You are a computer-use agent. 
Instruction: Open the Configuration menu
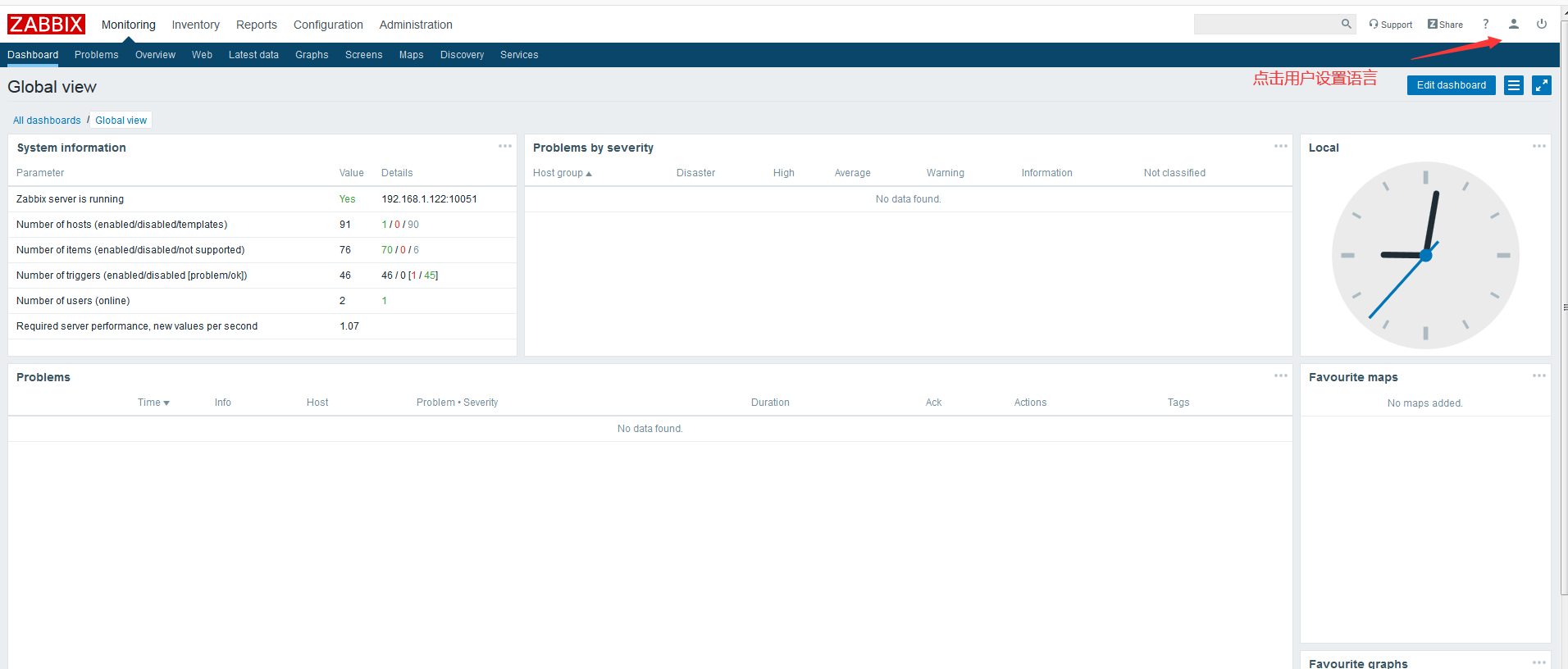coord(328,25)
